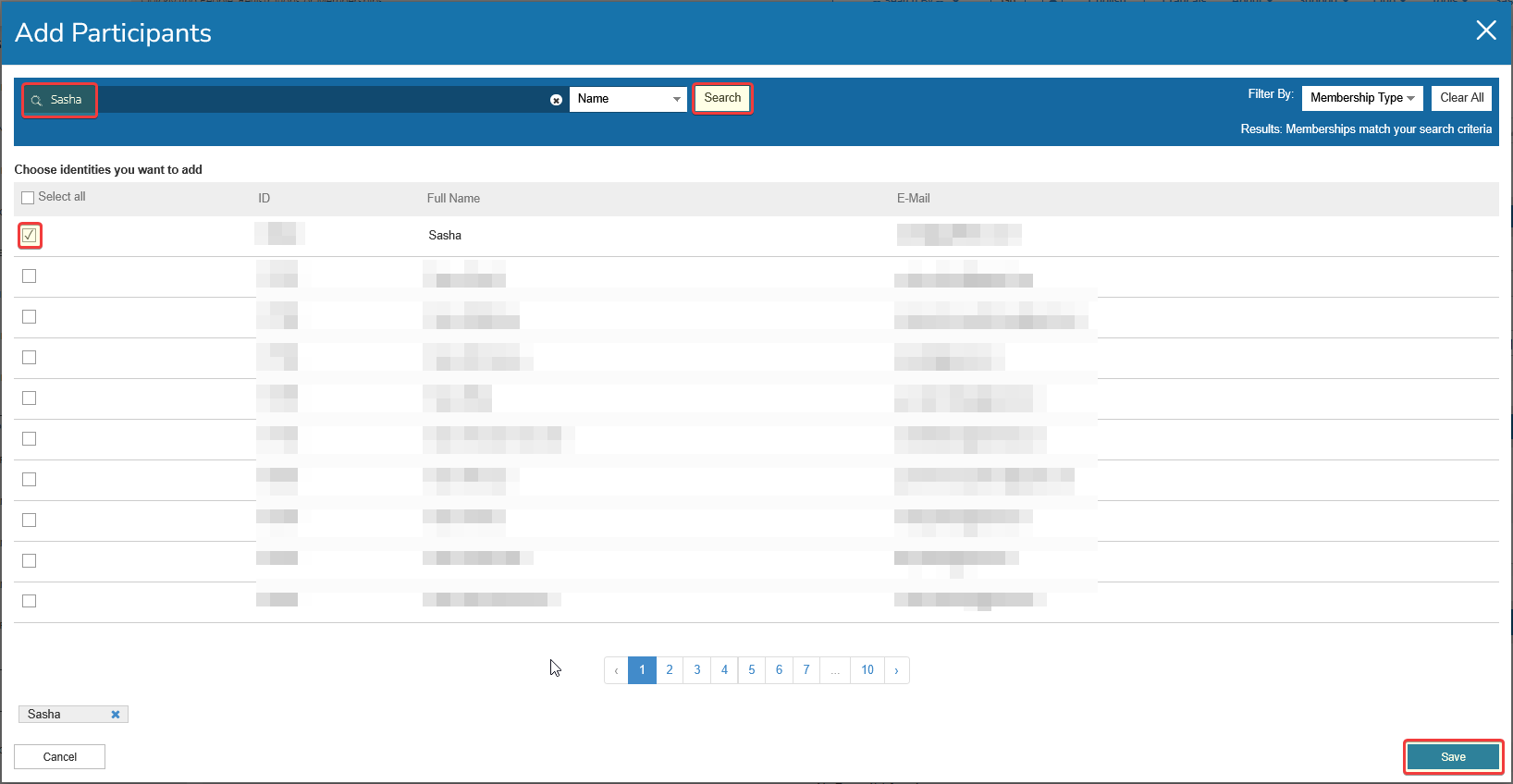The height and width of the screenshot is (784, 1513).
Task: Click Save to add participants
Action: tap(1452, 757)
